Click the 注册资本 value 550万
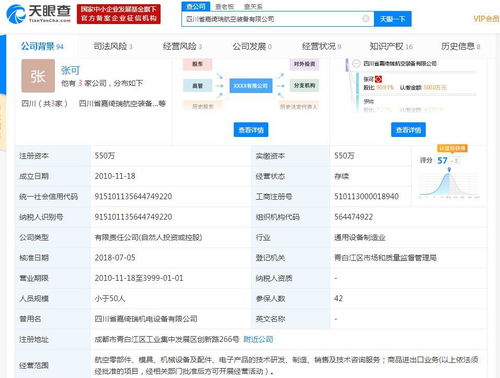The height and width of the screenshot is (378, 500). [105, 156]
